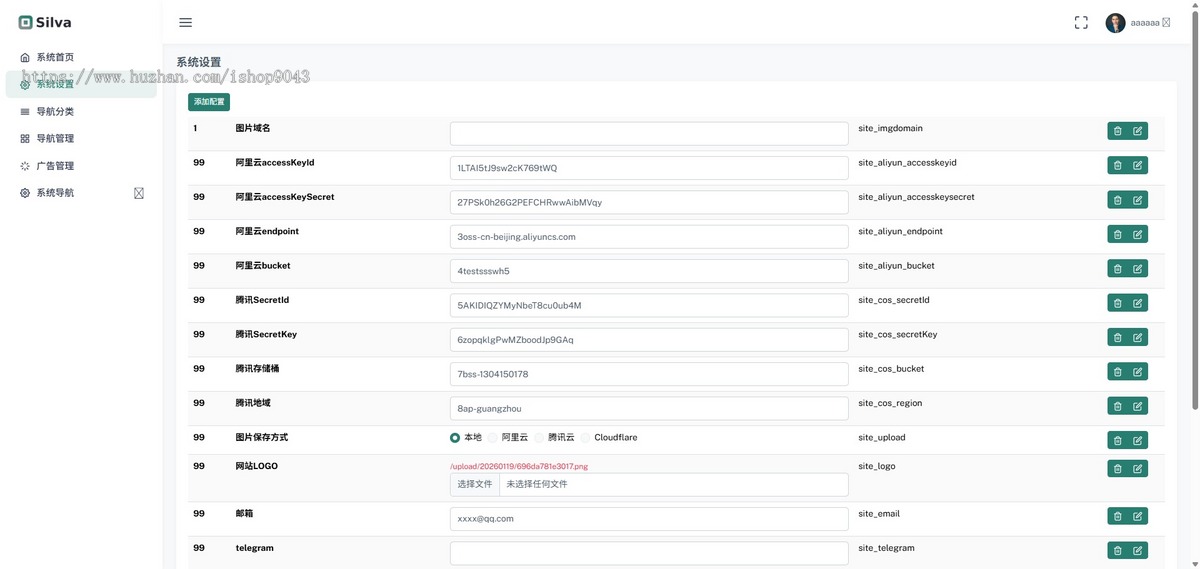Edit the site_cos_secretId row
Viewport: 1200px width, 569px height.
[1138, 303]
